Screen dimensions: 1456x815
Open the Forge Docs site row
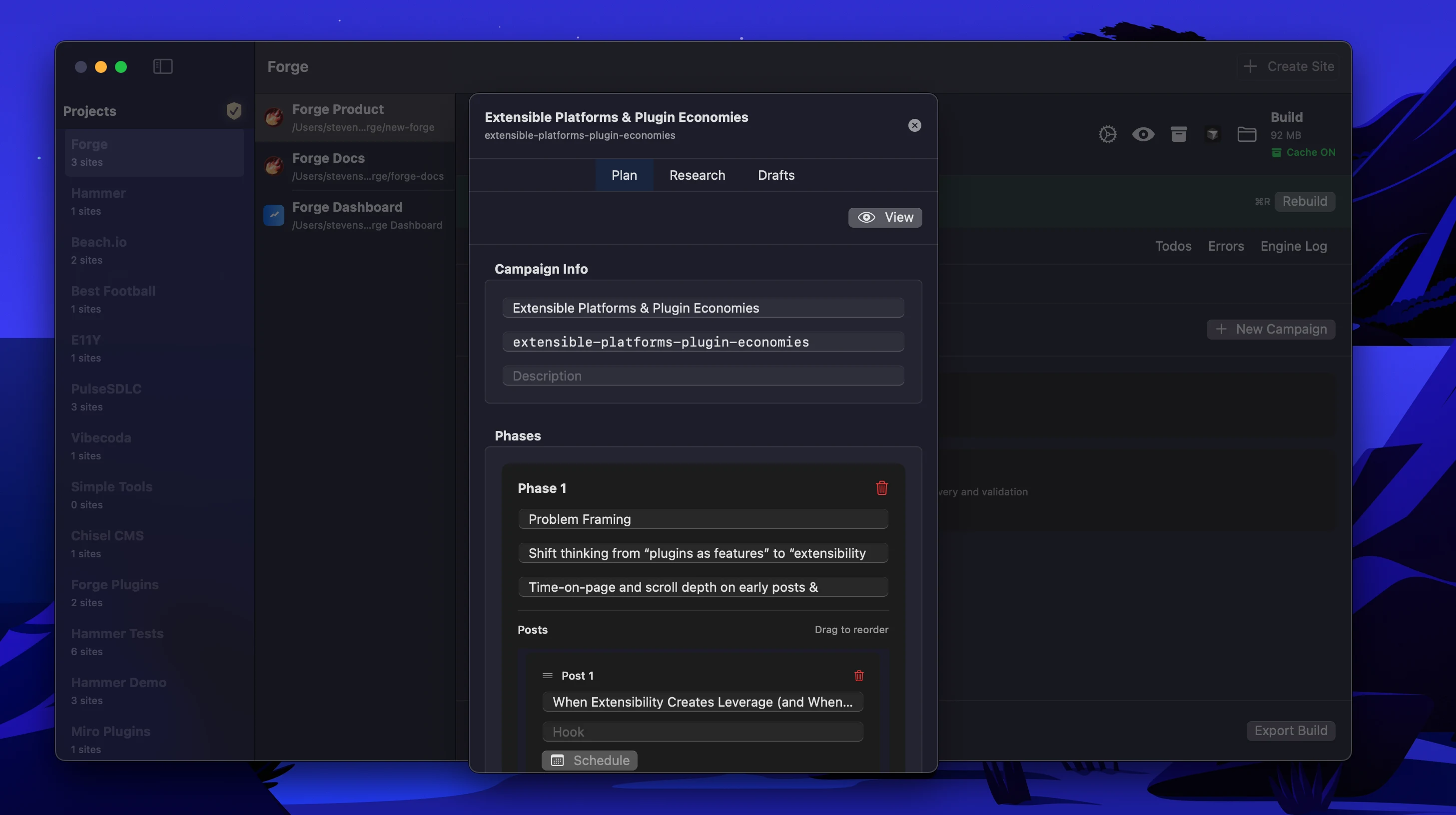[355, 167]
